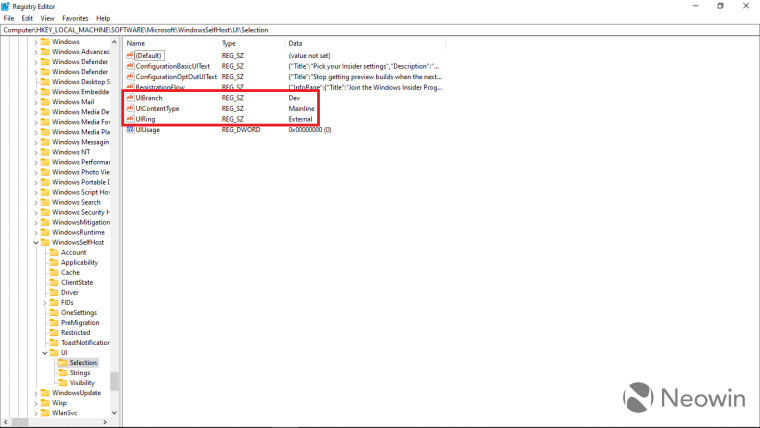Expand the WlanSvc key
The image size is (760, 428).
[x=36, y=413]
